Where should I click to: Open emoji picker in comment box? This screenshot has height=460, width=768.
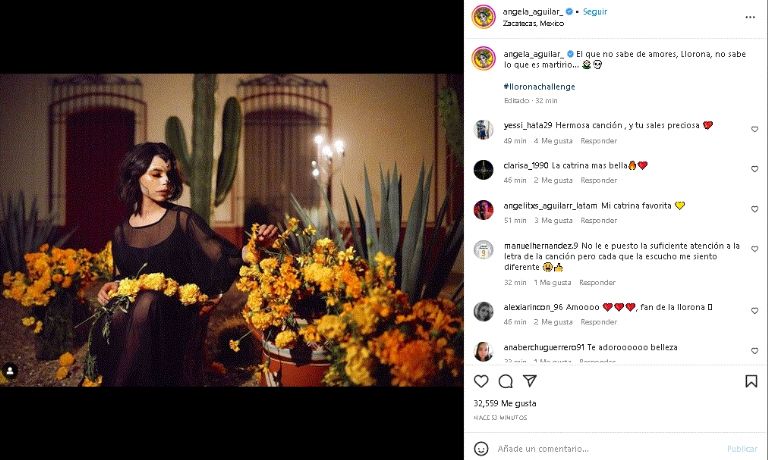tap(481, 449)
